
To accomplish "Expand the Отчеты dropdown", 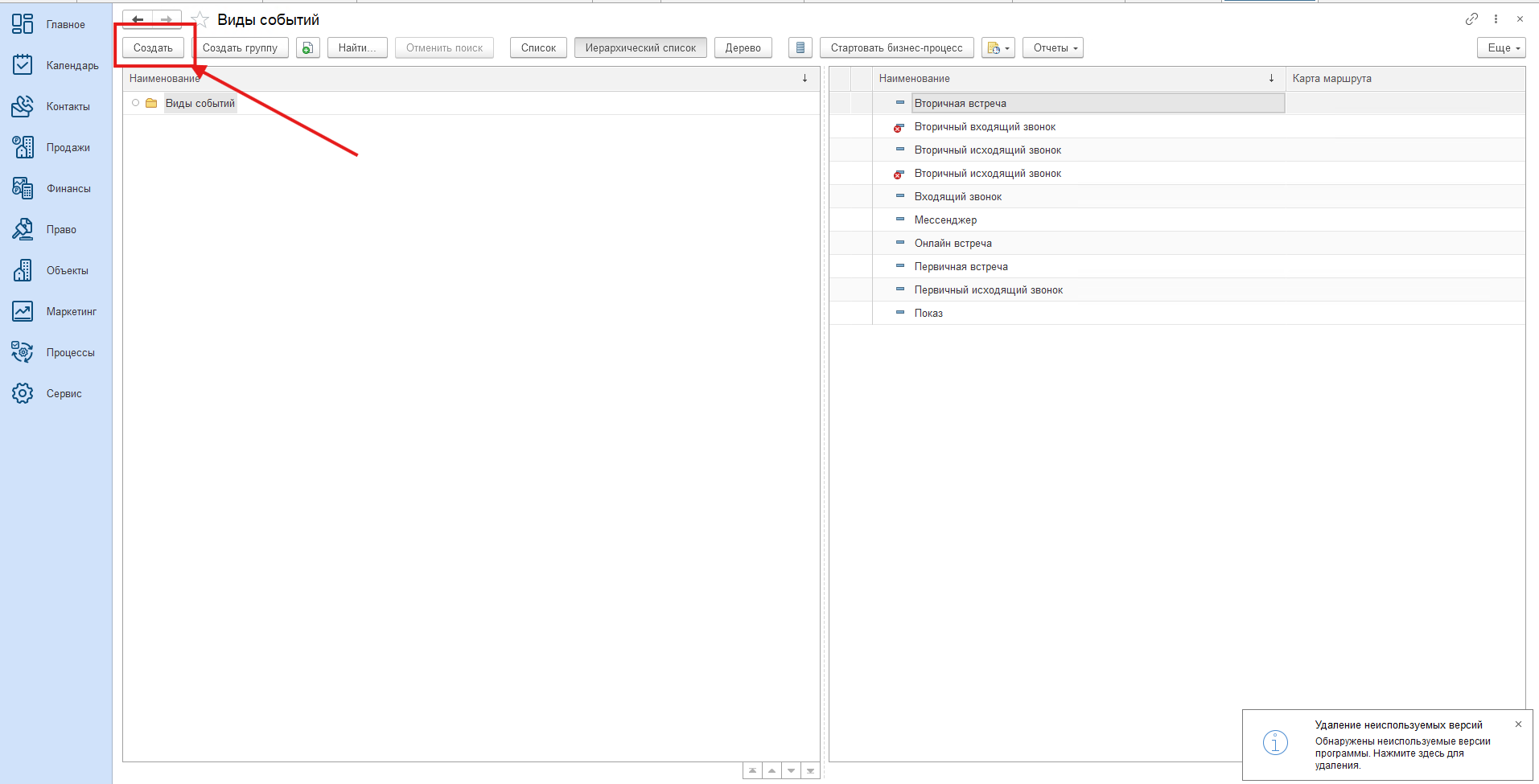I will click(x=1053, y=48).
